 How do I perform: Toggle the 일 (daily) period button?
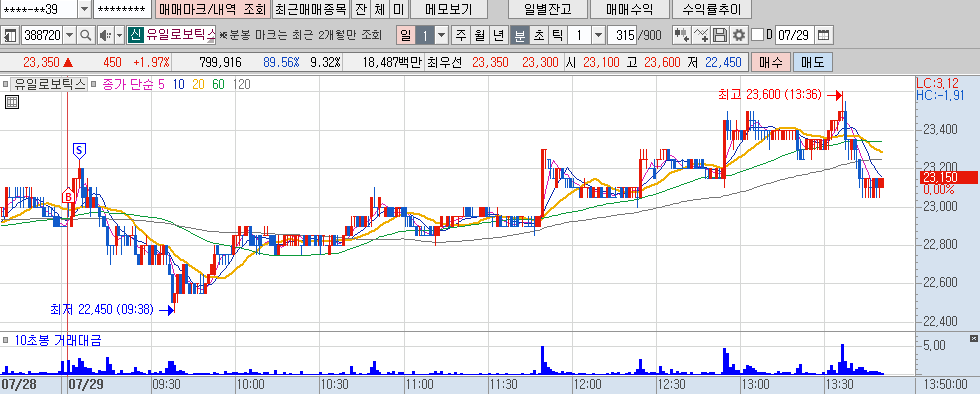[406, 35]
